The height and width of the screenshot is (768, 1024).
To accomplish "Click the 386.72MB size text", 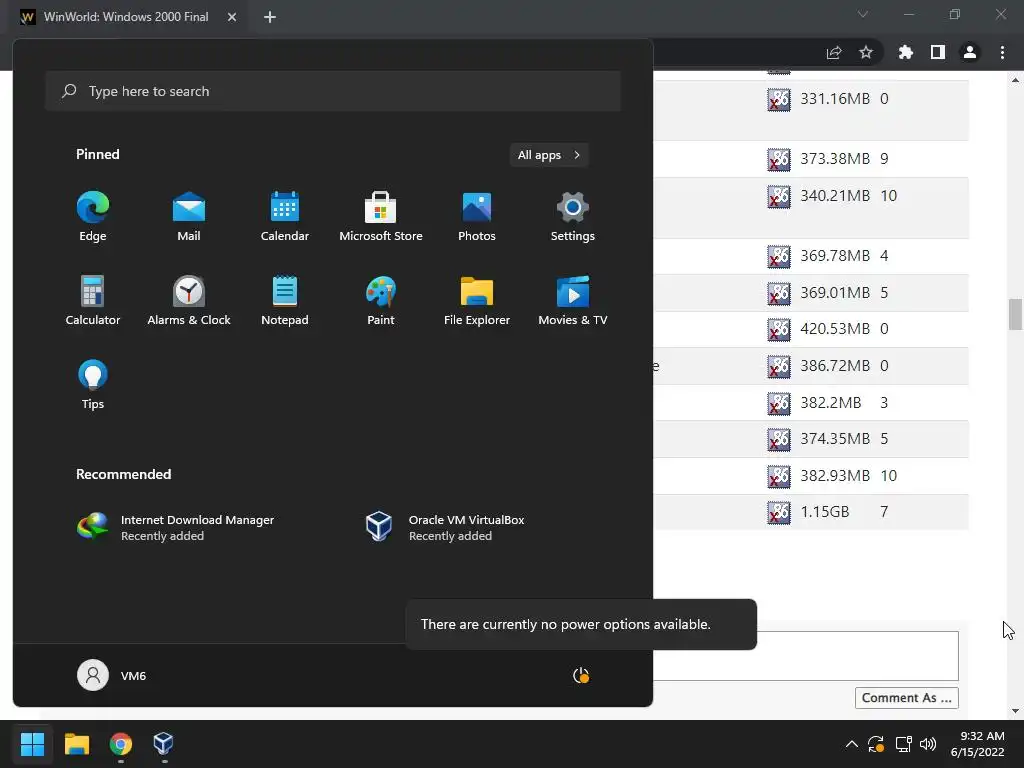I will pos(835,366).
